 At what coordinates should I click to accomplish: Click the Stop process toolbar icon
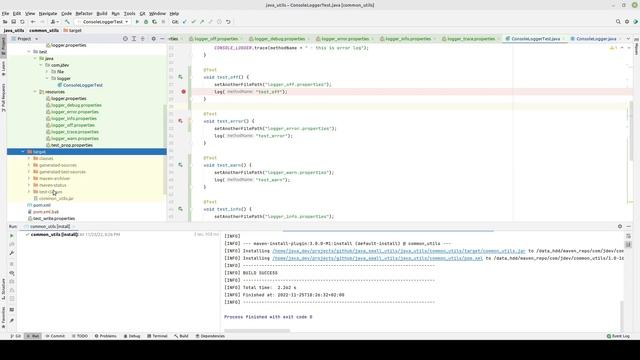tap(163, 22)
